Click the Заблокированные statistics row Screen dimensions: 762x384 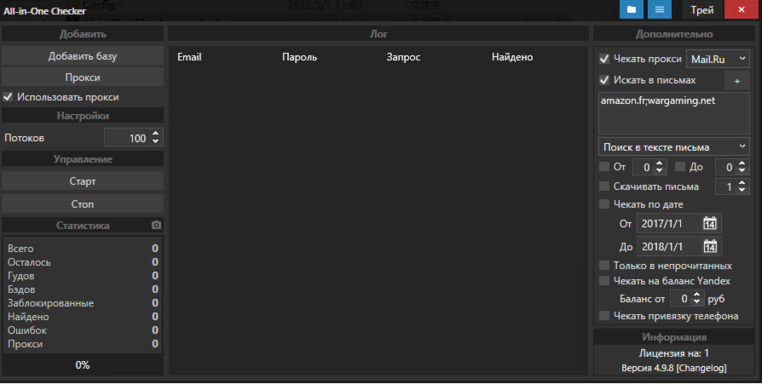coord(83,303)
